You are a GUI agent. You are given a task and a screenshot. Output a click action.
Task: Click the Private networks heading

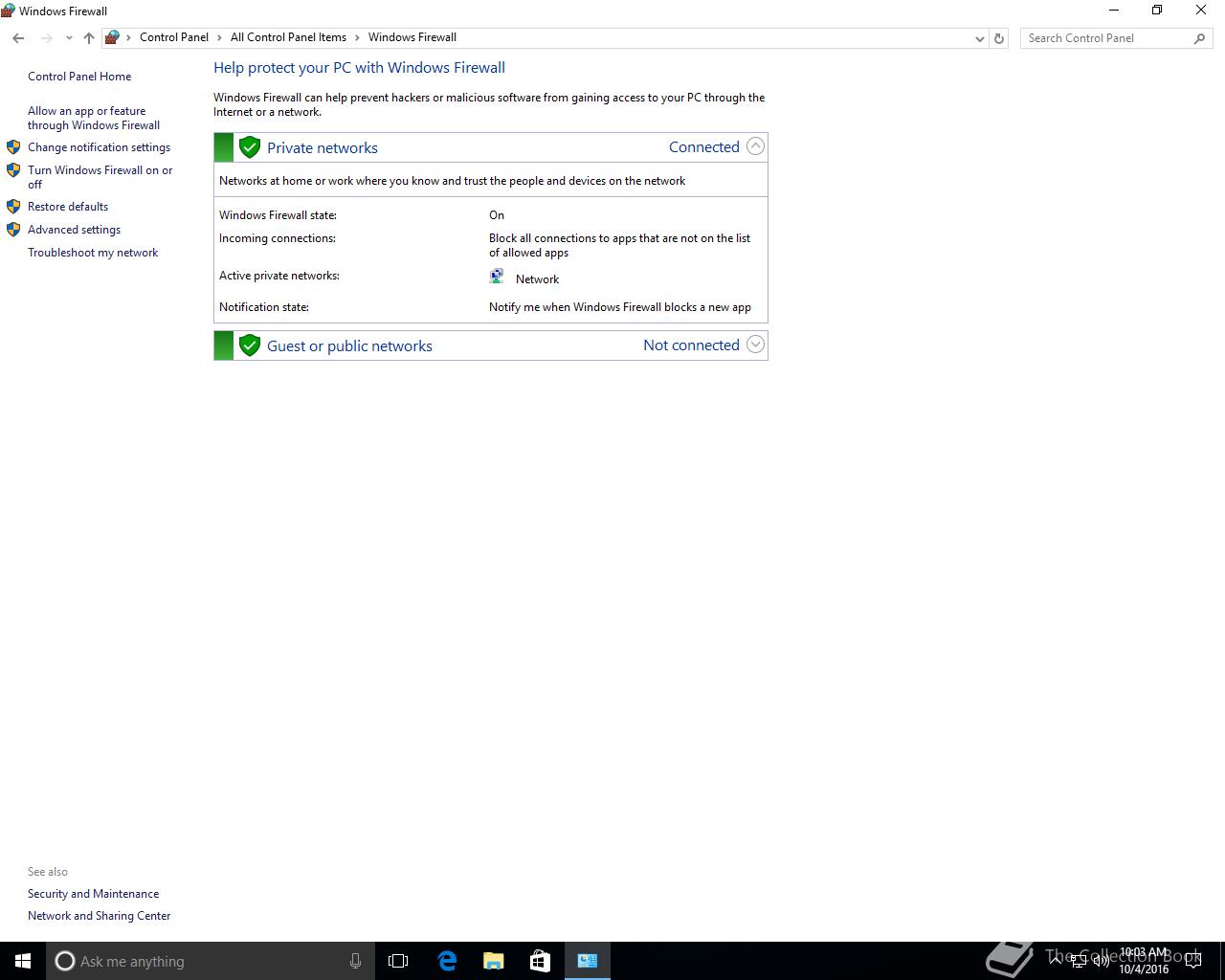pos(323,147)
